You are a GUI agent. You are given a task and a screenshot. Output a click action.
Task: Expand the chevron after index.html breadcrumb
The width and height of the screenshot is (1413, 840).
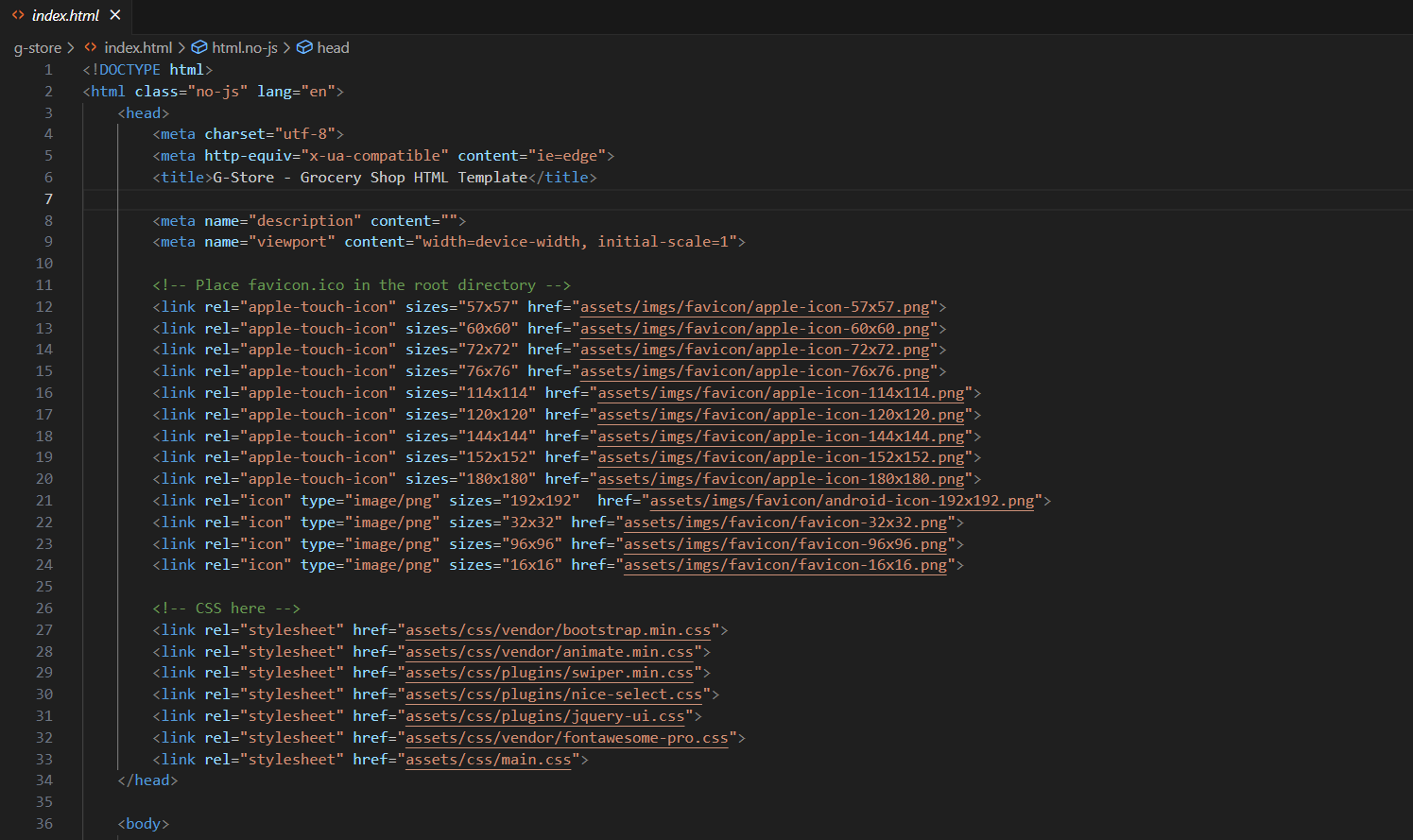(x=181, y=47)
